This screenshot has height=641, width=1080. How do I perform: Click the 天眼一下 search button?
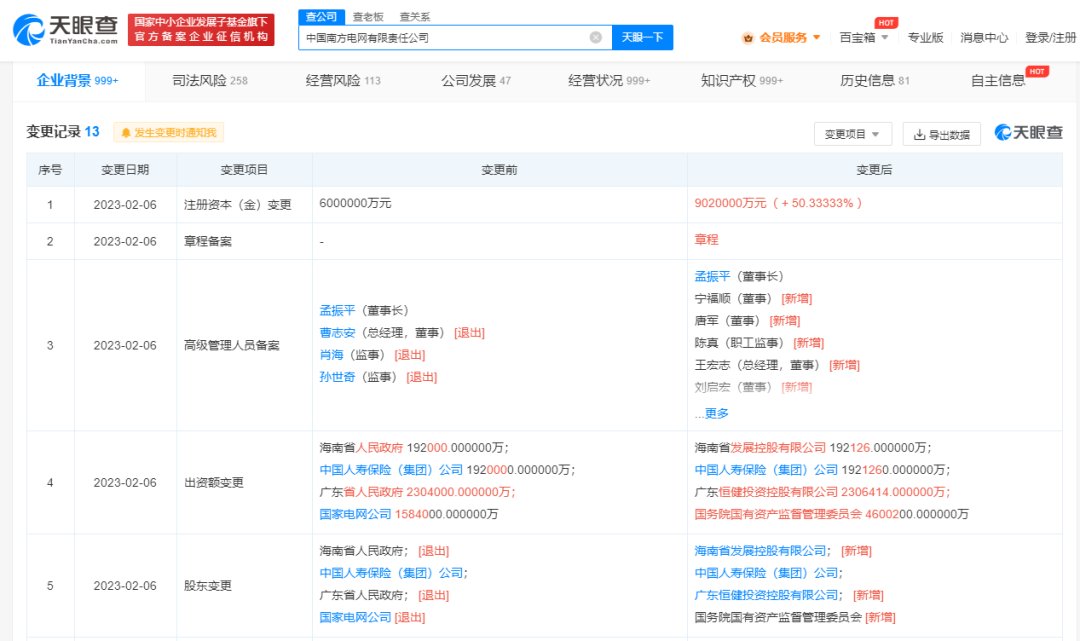point(642,37)
